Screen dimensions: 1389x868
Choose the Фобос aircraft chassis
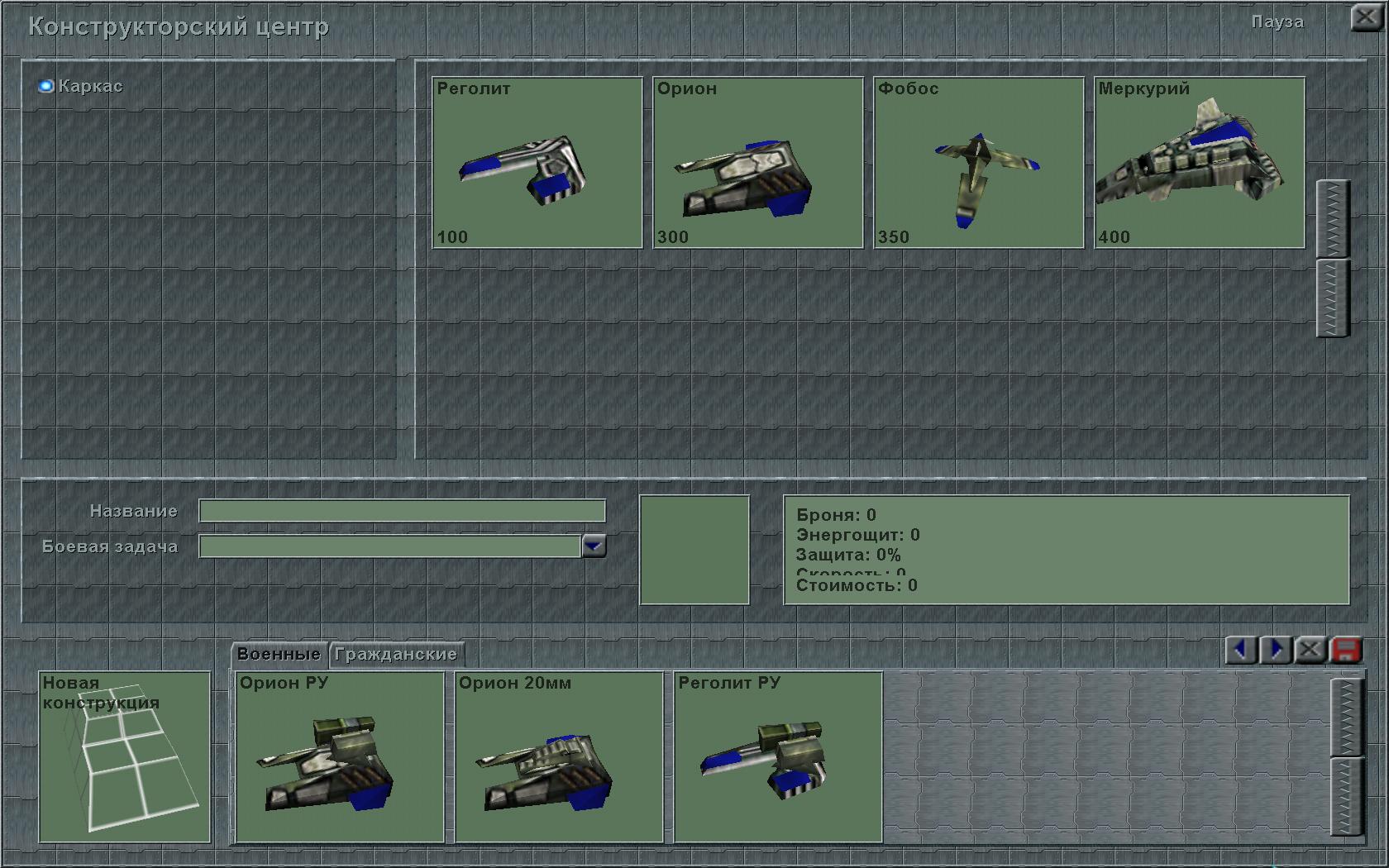[x=979, y=163]
